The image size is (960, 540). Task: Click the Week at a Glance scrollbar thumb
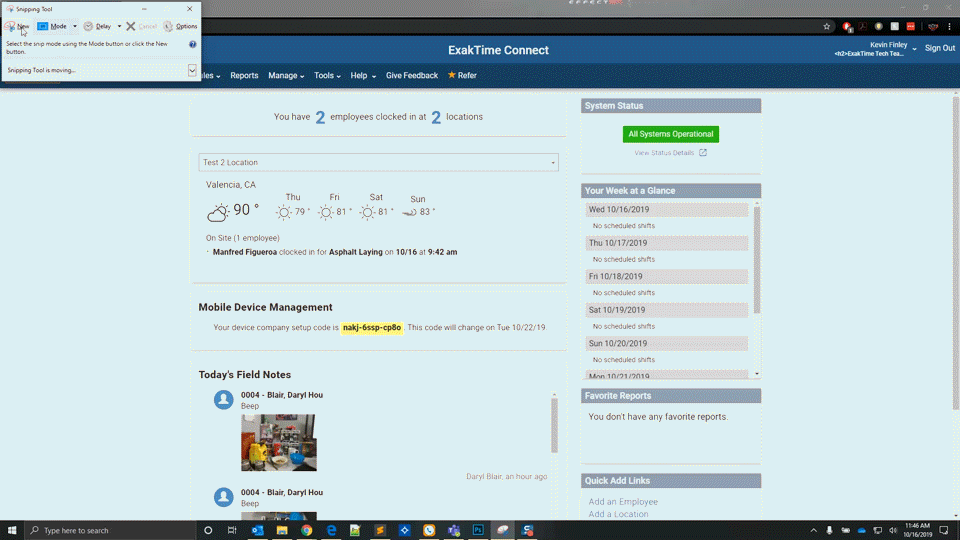point(757,260)
